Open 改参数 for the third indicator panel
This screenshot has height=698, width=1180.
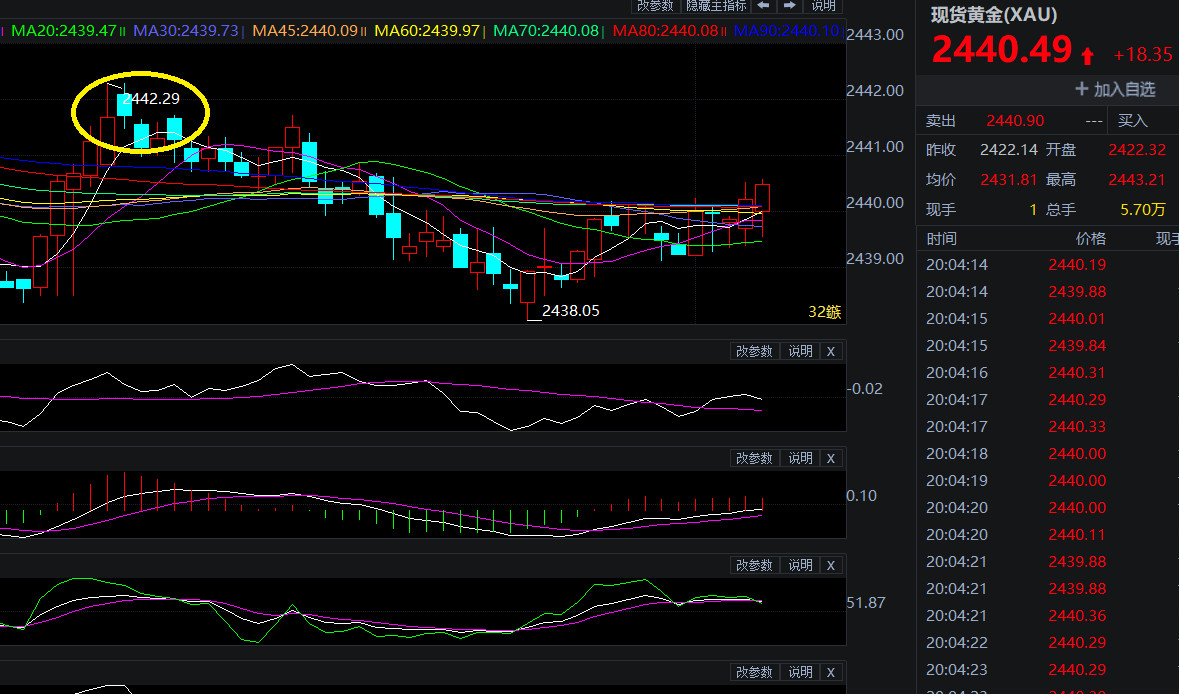(754, 565)
